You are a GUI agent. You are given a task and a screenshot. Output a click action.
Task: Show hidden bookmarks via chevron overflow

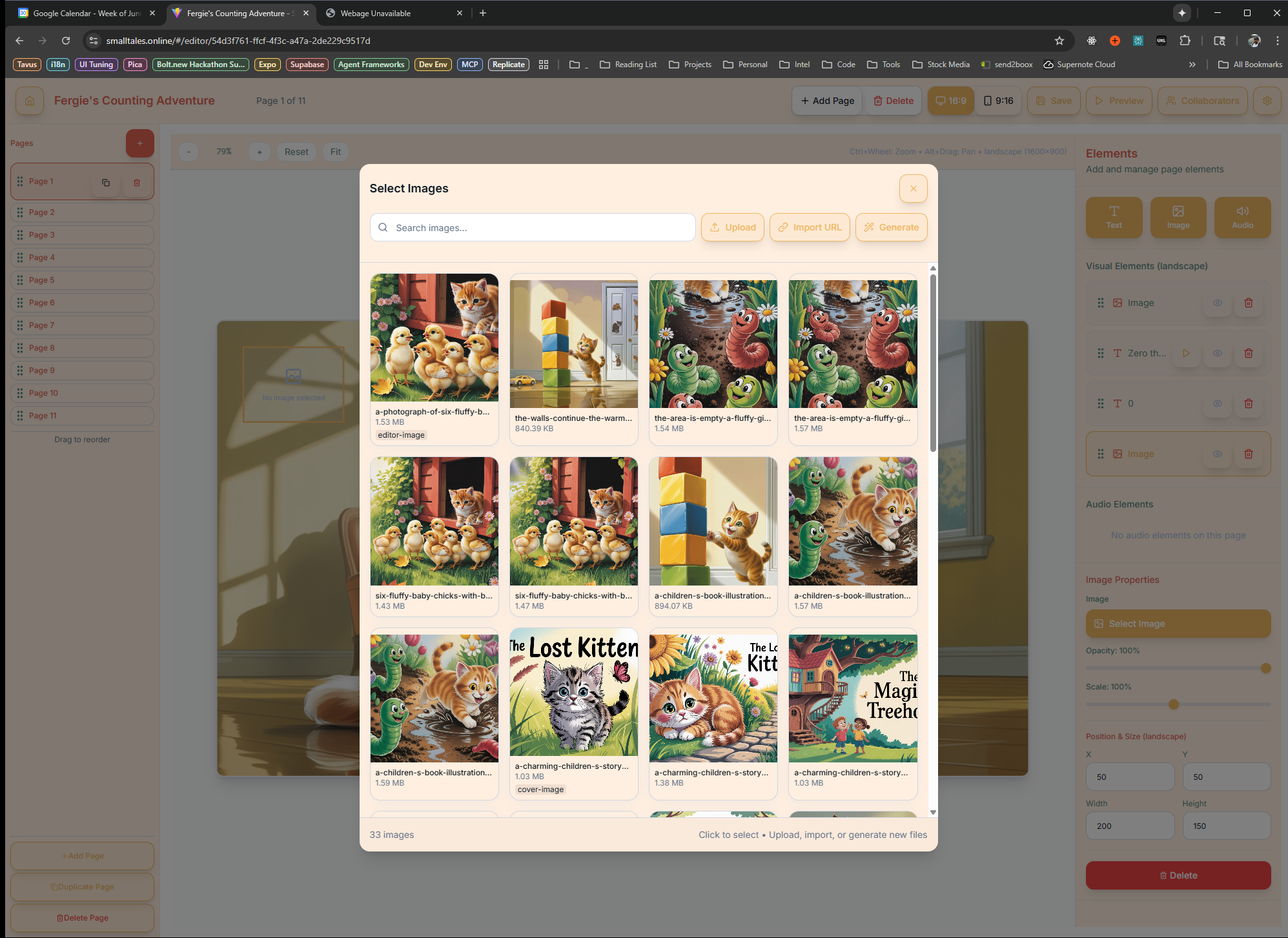pos(1192,65)
